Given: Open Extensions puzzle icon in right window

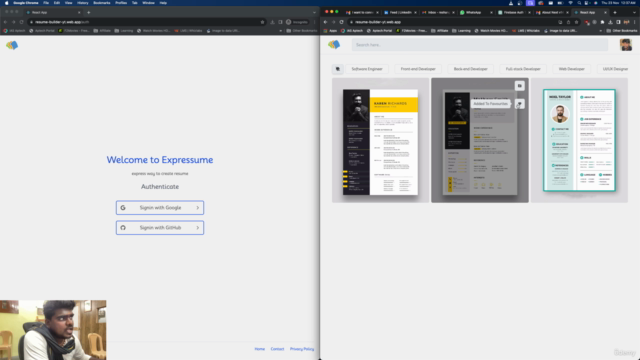Looking at the screenshot, I should [x=602, y=22].
